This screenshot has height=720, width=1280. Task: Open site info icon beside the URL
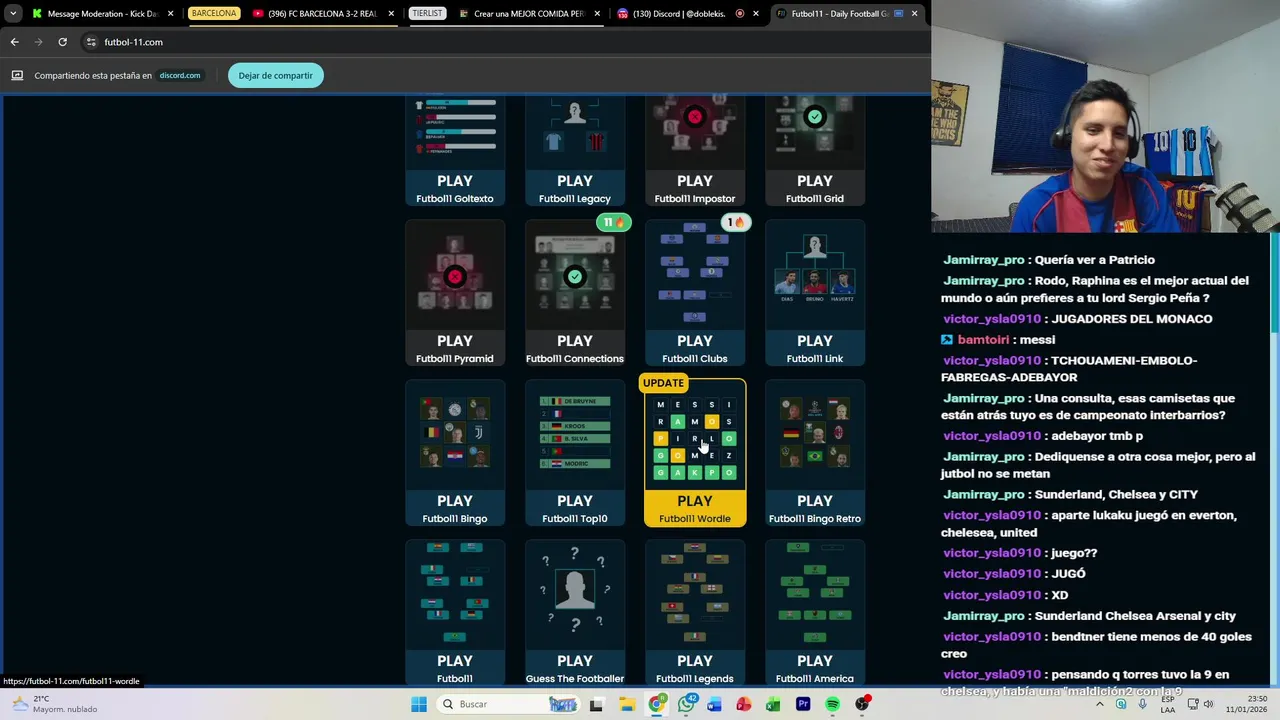pyautogui.click(x=91, y=42)
